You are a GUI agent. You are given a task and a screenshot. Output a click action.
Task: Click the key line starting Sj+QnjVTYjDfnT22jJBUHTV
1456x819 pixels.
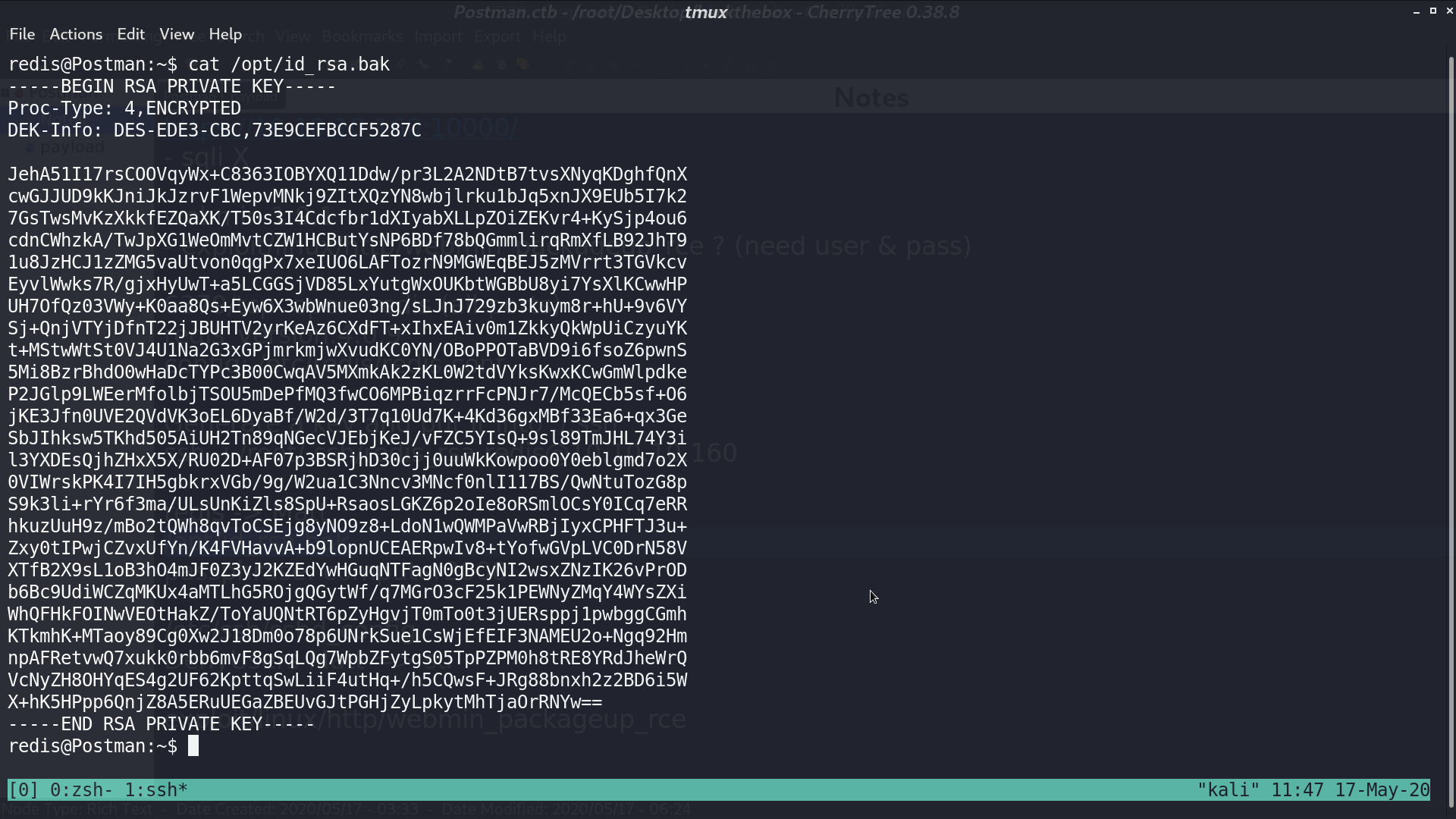pos(347,328)
